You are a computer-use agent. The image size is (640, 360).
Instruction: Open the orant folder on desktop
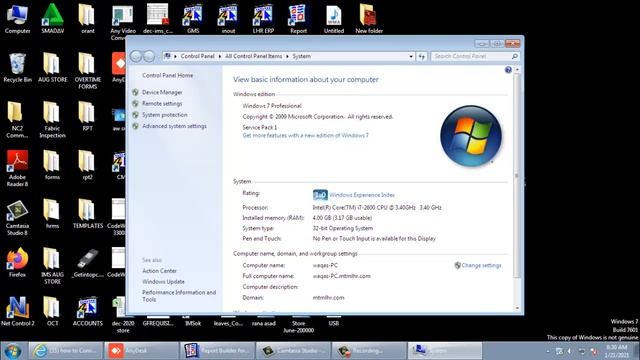click(x=87, y=18)
